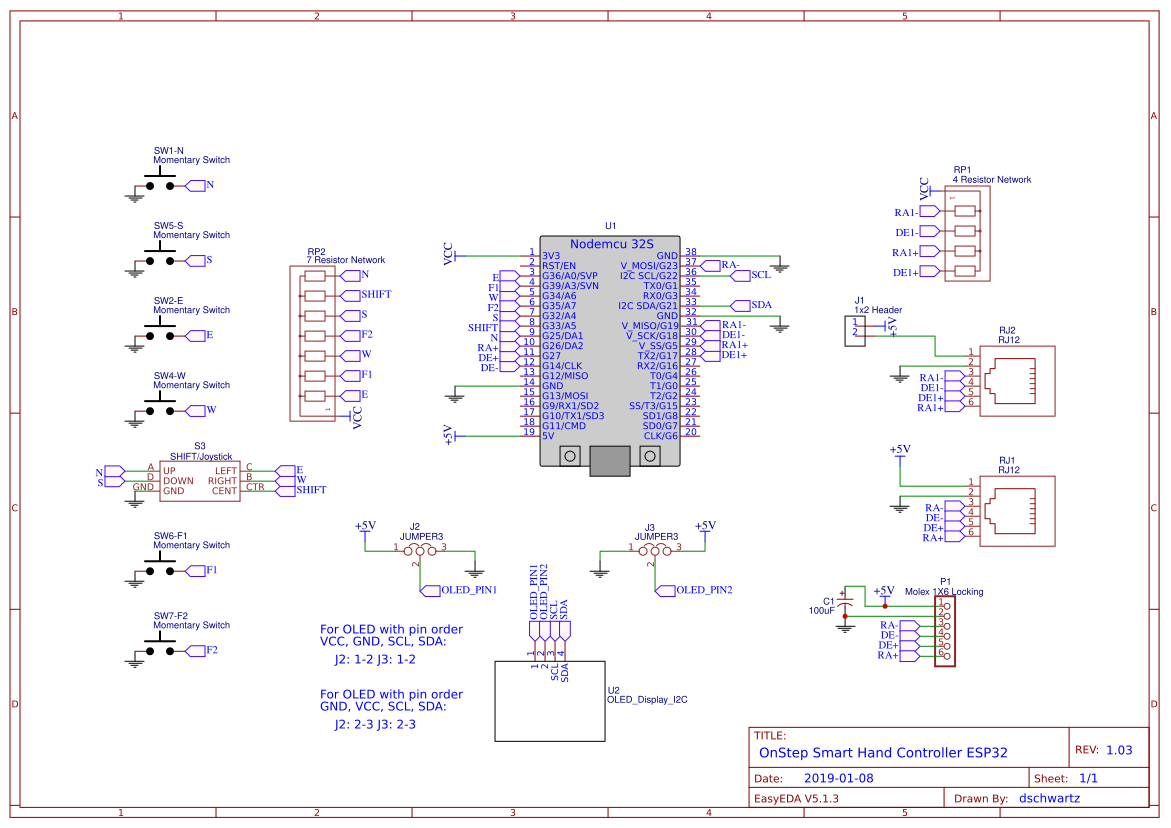The height and width of the screenshot is (828, 1171).
Task: Click the 'CENT' pin label on S3
Action: tap(225, 491)
